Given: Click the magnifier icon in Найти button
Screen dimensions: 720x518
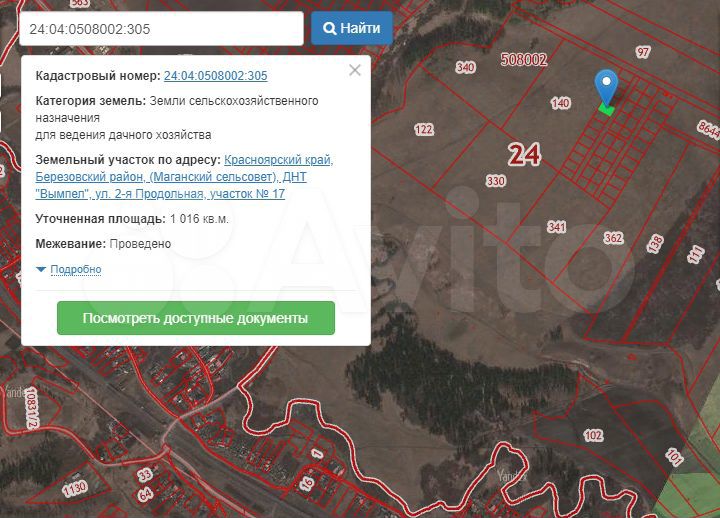Looking at the screenshot, I should 330,28.
